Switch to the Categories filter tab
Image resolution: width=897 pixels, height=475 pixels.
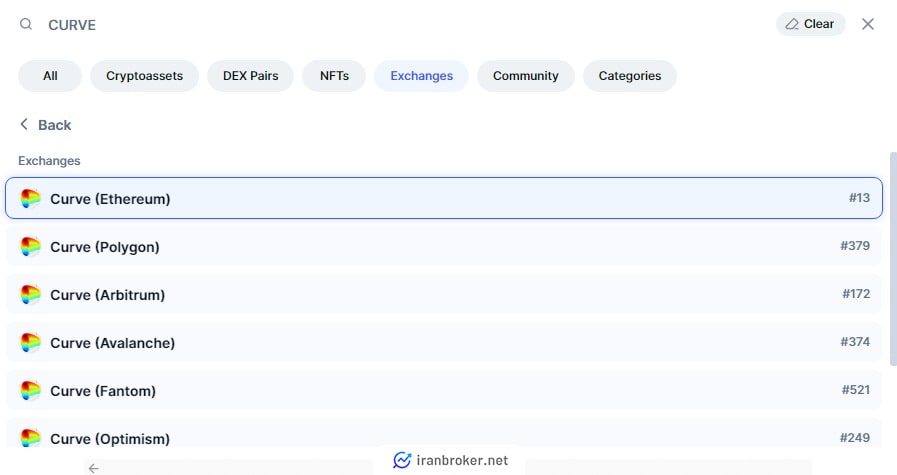tap(630, 76)
